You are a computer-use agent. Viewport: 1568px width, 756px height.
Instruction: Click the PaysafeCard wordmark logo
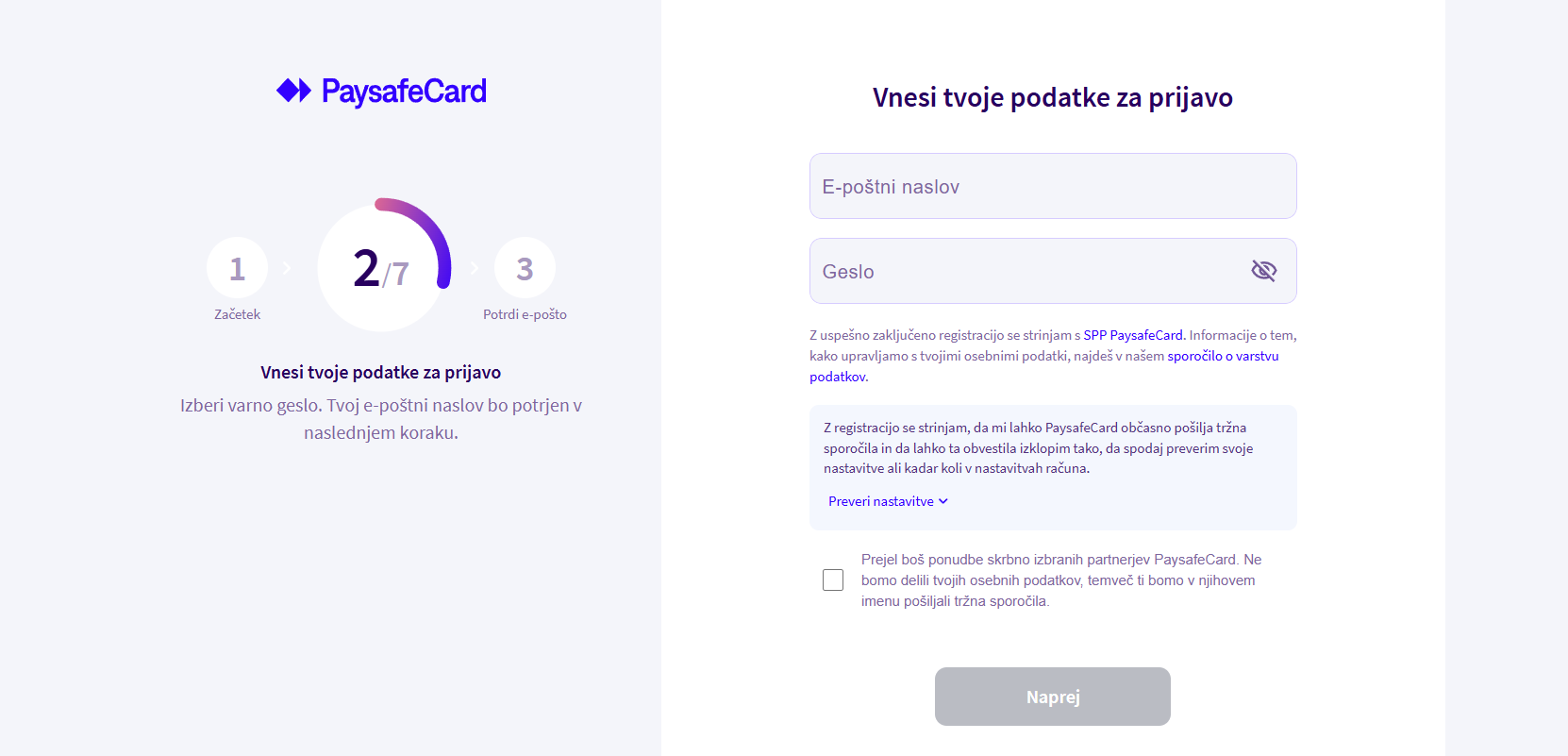404,92
